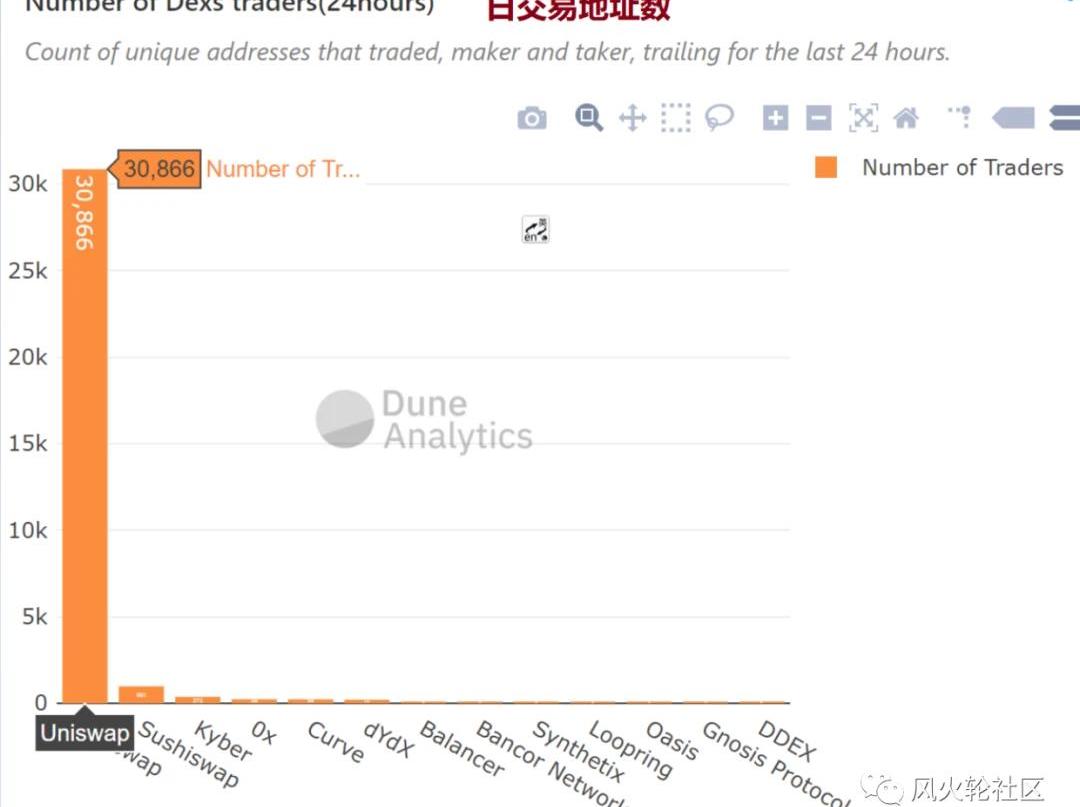Screen dimensions: 1080x807
Task: Download plot as PNG camera icon
Action: (x=532, y=118)
